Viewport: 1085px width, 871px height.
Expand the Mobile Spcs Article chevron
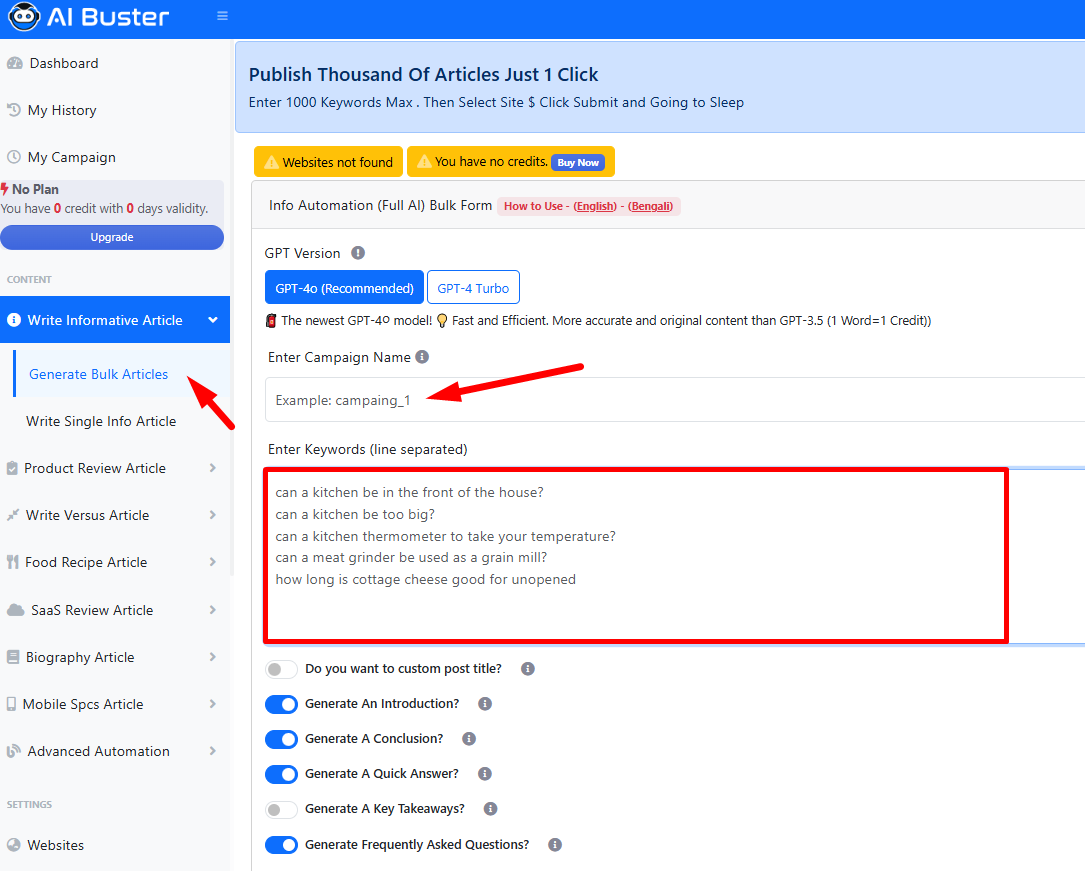pyautogui.click(x=212, y=704)
